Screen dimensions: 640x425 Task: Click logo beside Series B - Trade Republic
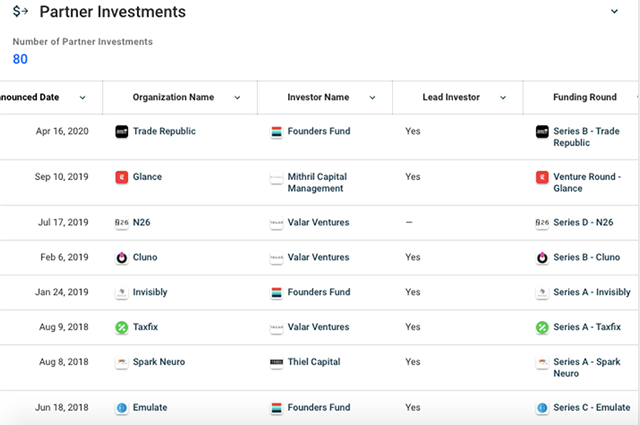coord(542,131)
